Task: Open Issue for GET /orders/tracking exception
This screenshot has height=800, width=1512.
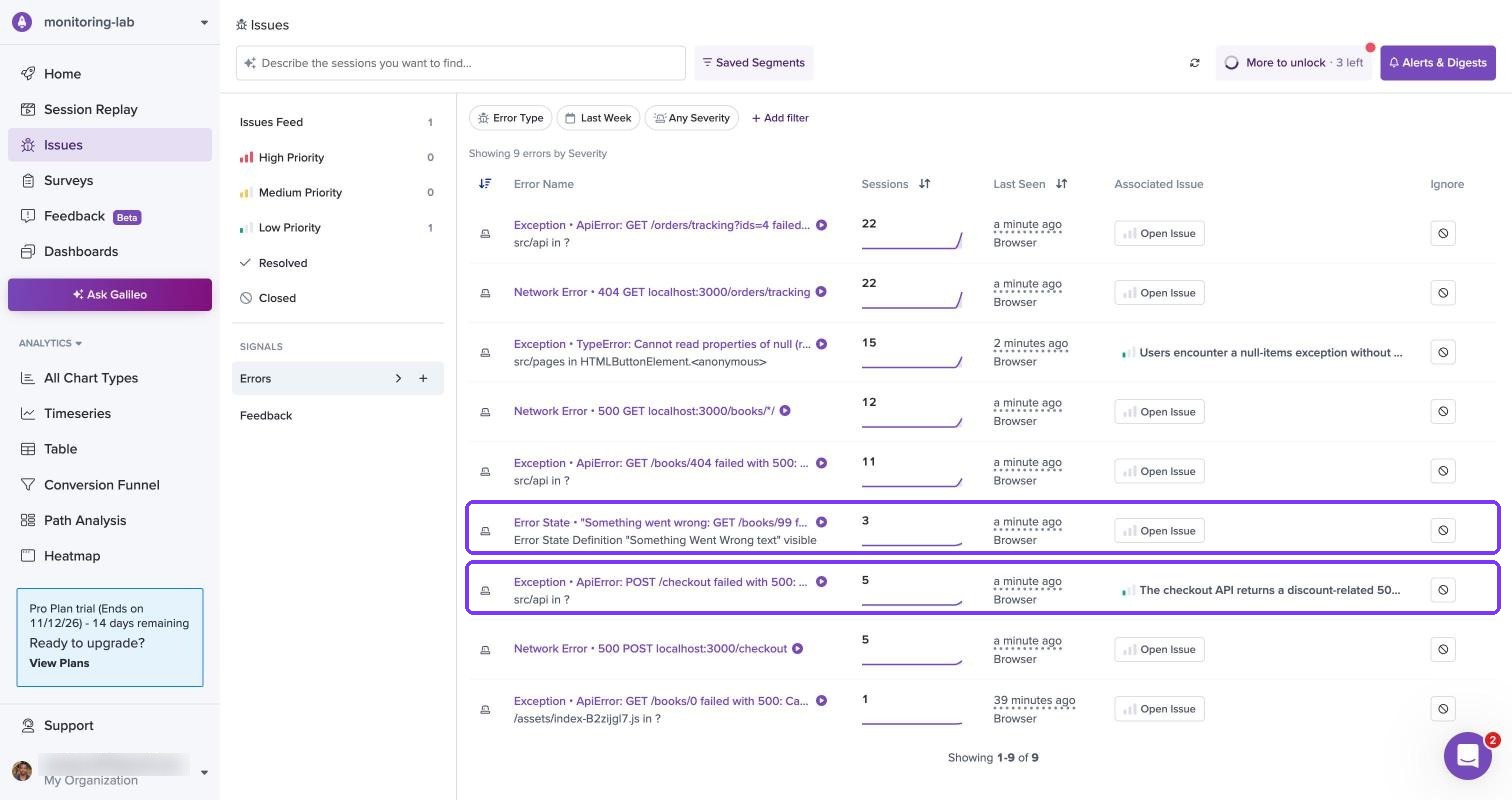Action: [x=1159, y=234]
